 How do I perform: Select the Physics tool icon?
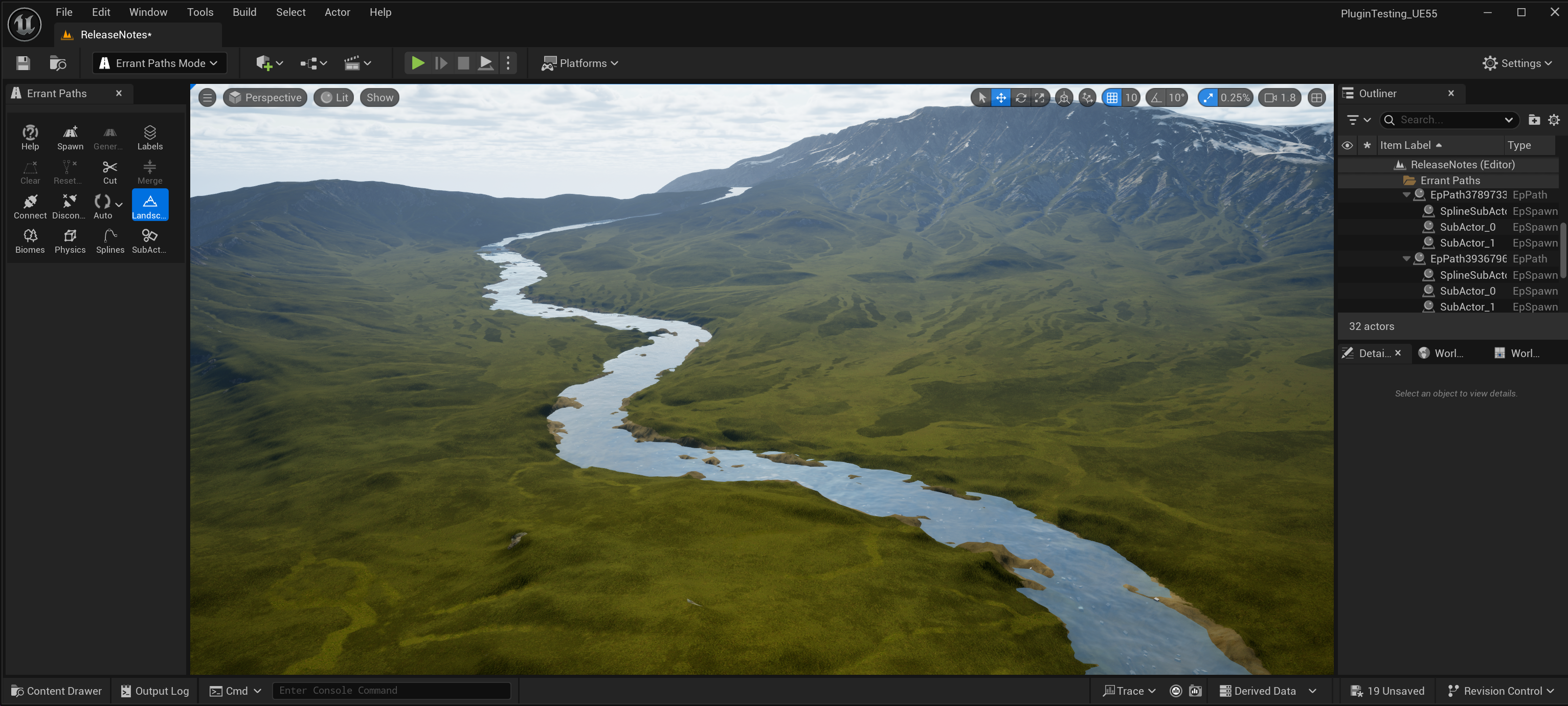click(x=70, y=240)
